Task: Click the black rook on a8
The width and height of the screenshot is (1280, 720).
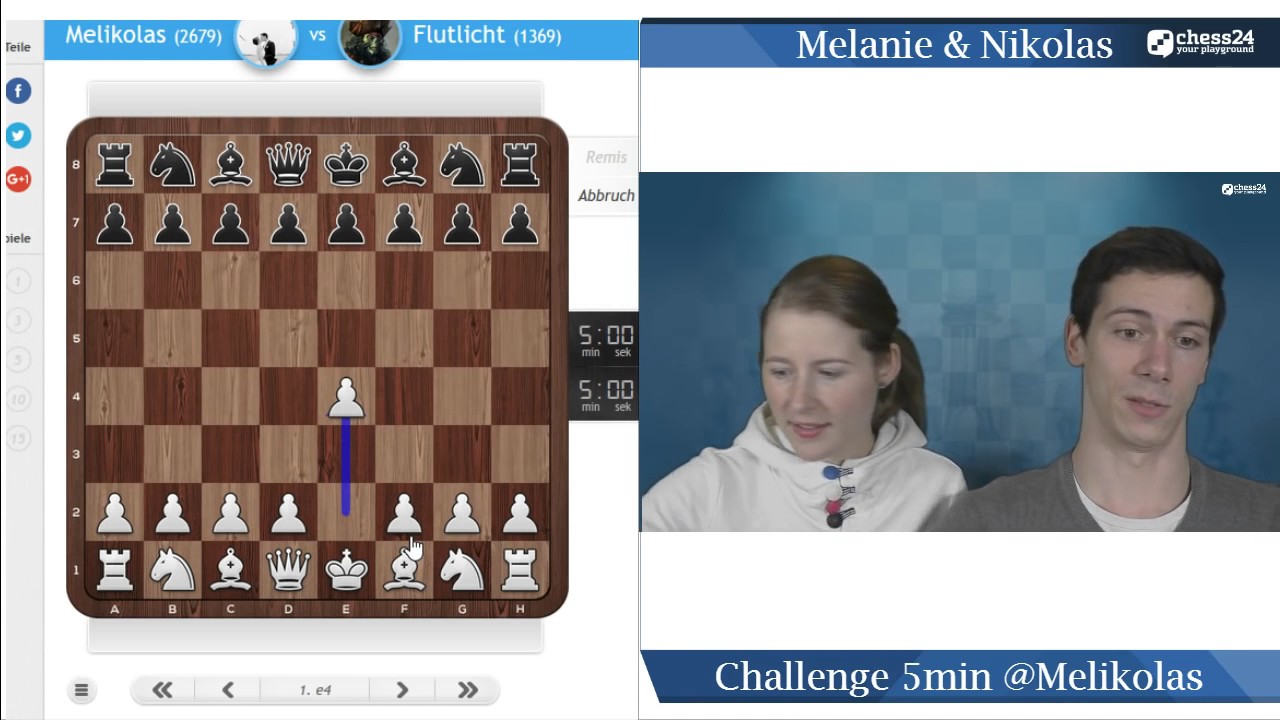Action: (114, 165)
